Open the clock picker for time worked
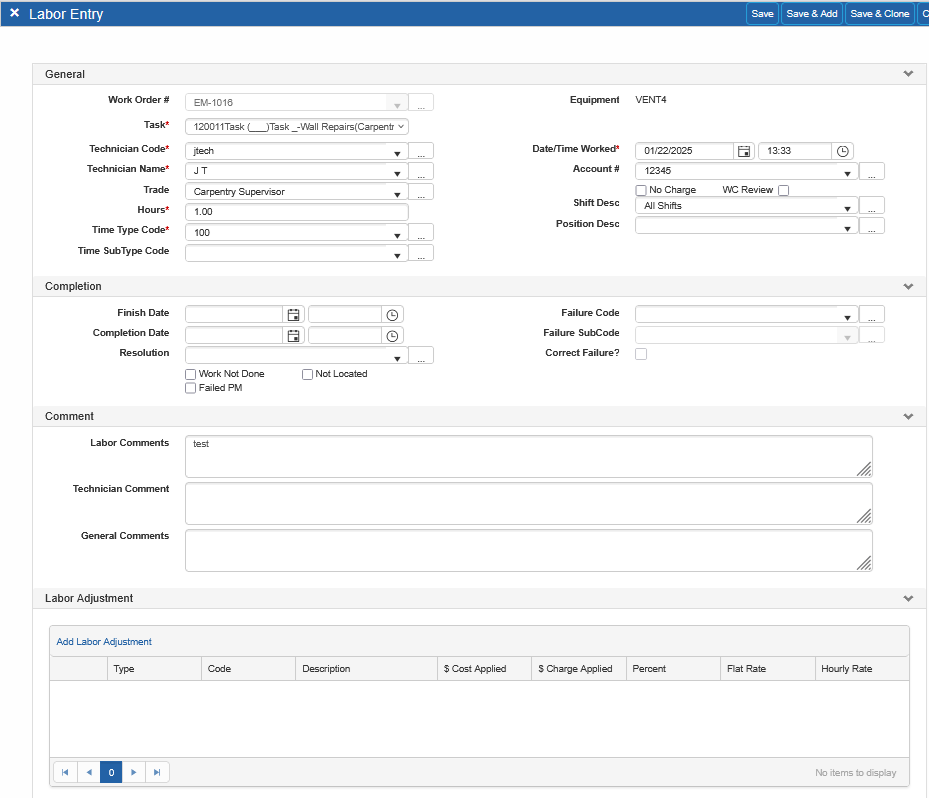This screenshot has height=798, width=929. click(842, 150)
